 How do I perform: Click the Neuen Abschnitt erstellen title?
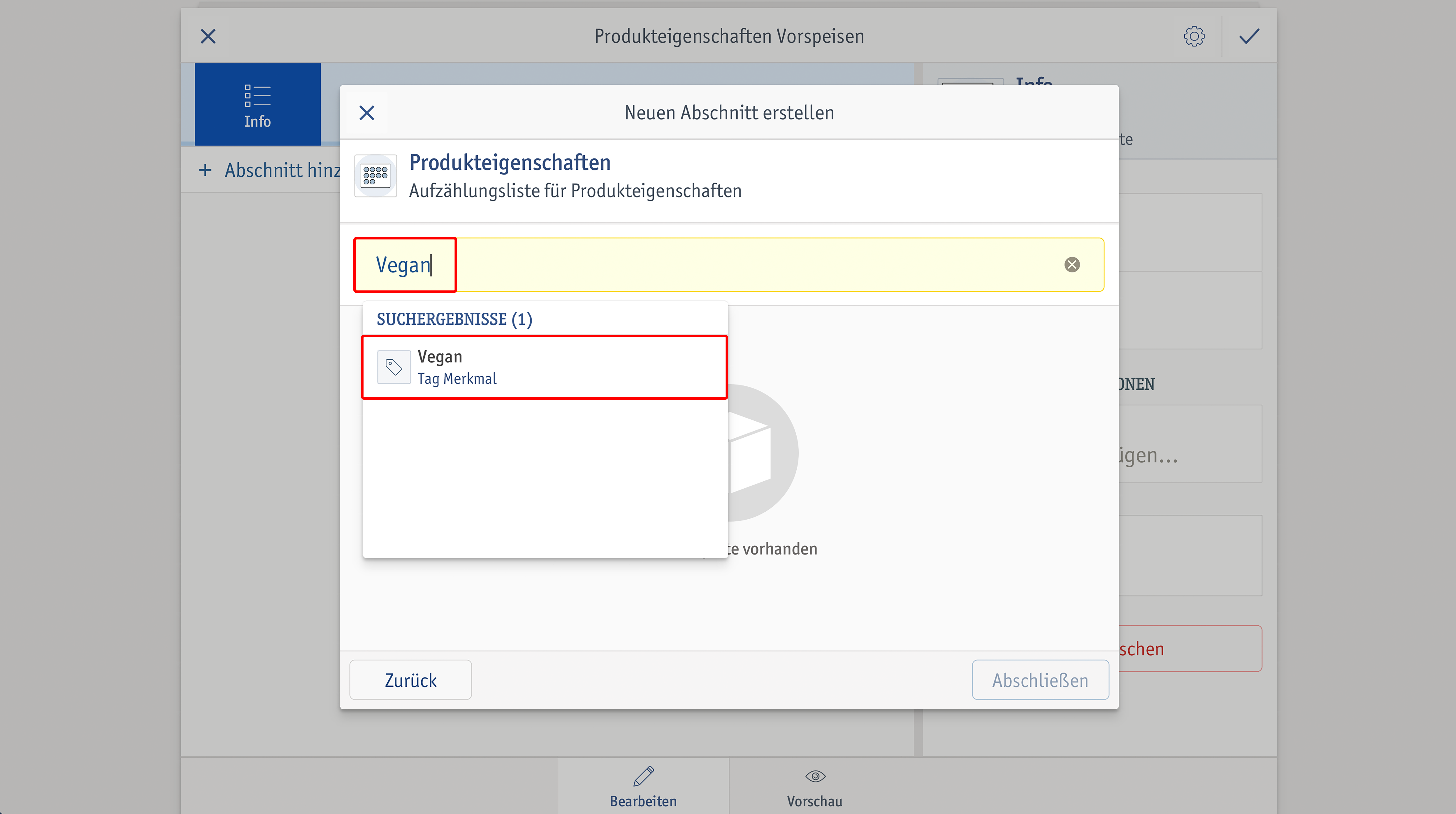coord(729,113)
